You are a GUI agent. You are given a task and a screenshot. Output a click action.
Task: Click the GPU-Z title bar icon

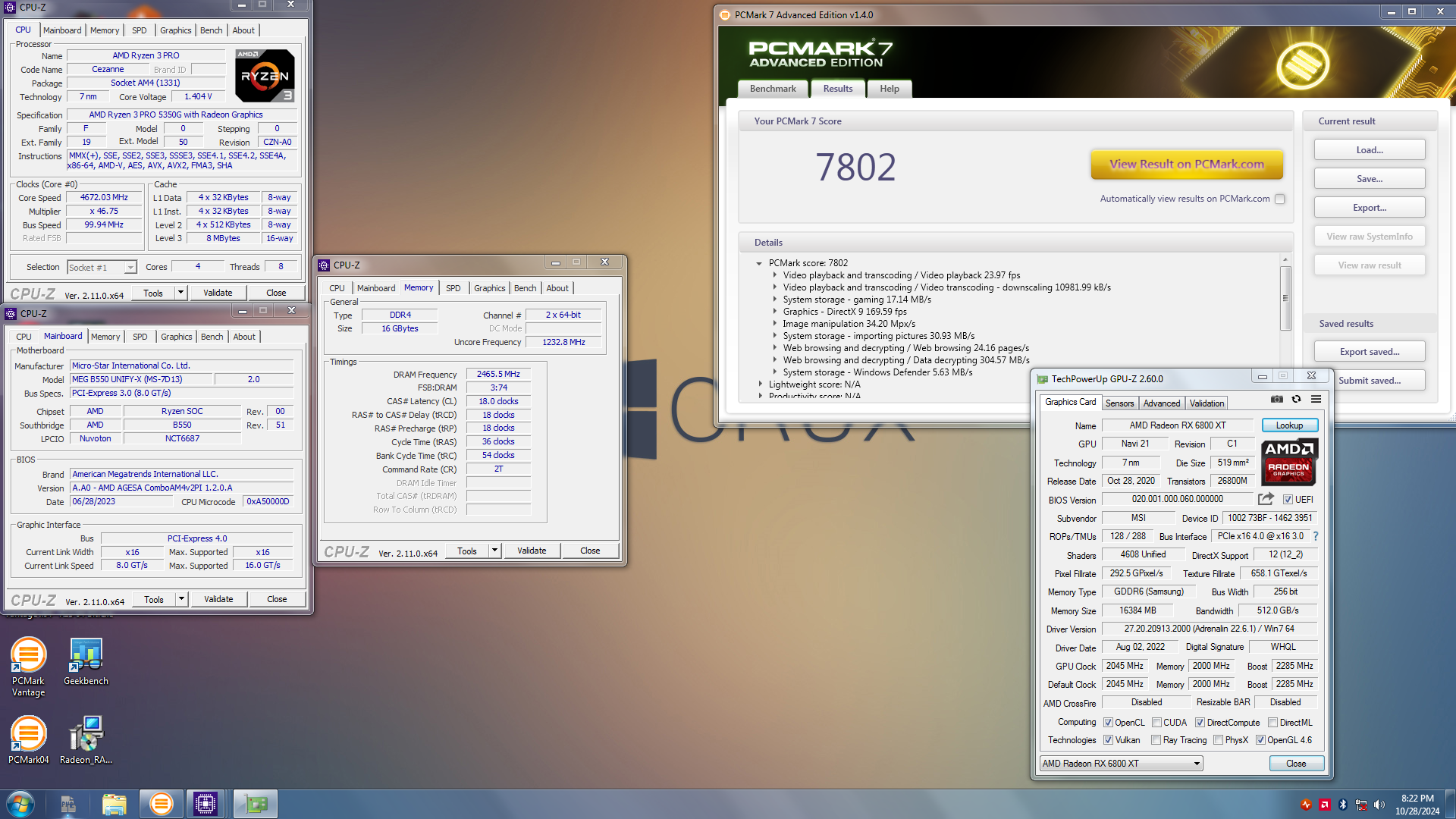point(1043,378)
